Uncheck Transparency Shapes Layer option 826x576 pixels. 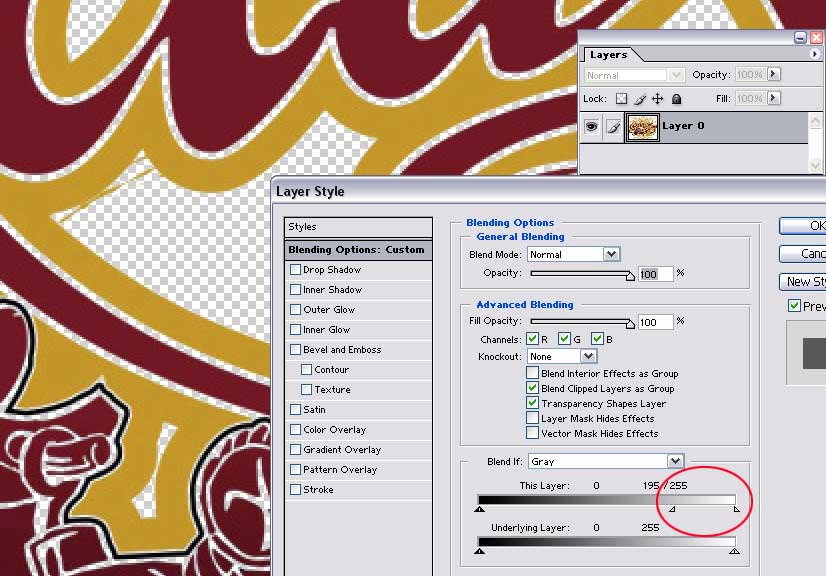[532, 404]
